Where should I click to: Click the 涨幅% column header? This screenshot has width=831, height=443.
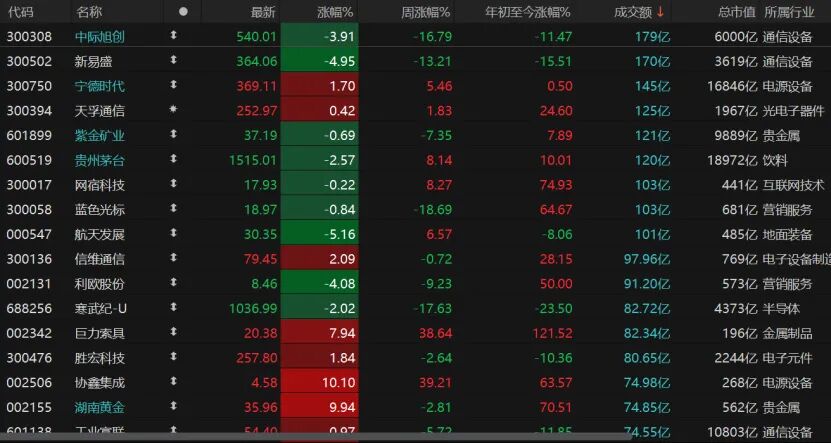tap(335, 12)
